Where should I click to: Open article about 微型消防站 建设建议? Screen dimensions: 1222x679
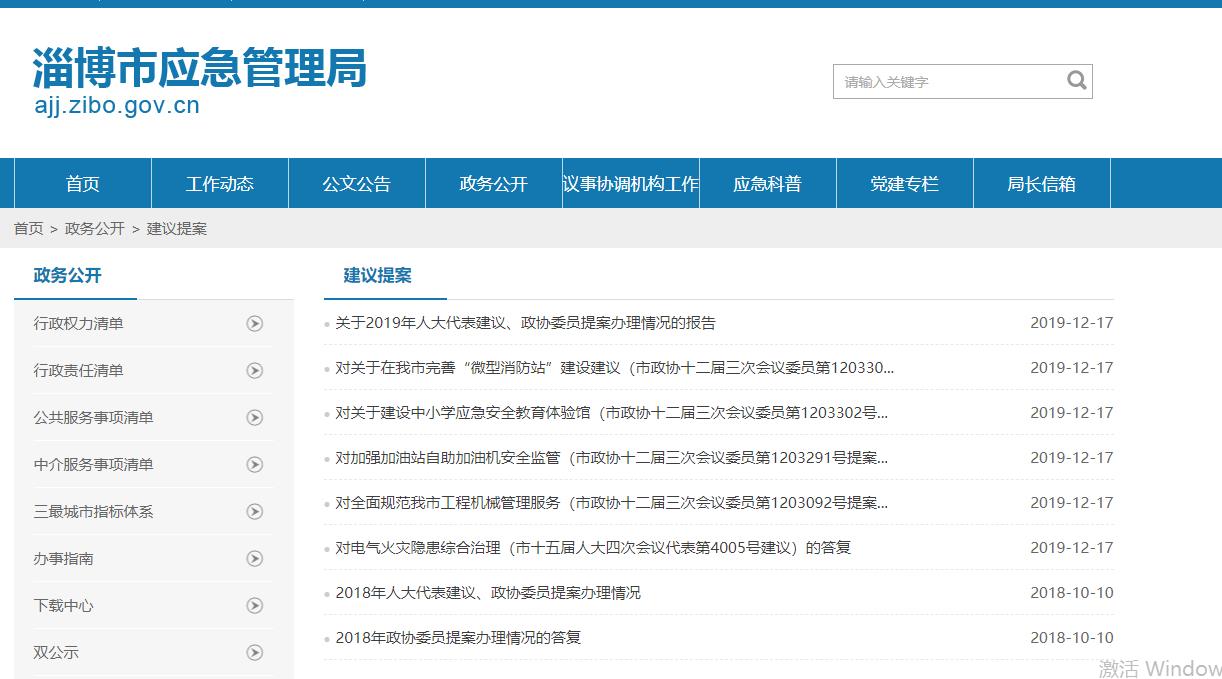tap(615, 367)
